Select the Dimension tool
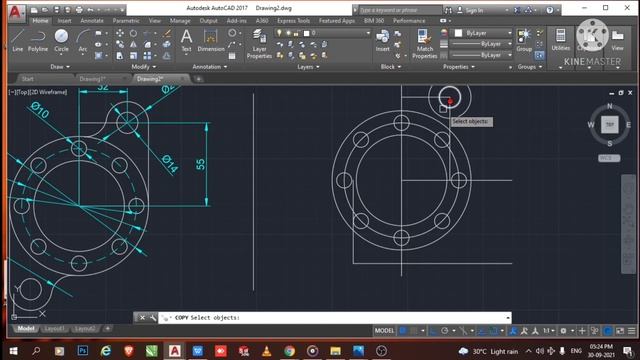The height and width of the screenshot is (360, 640). (211, 40)
